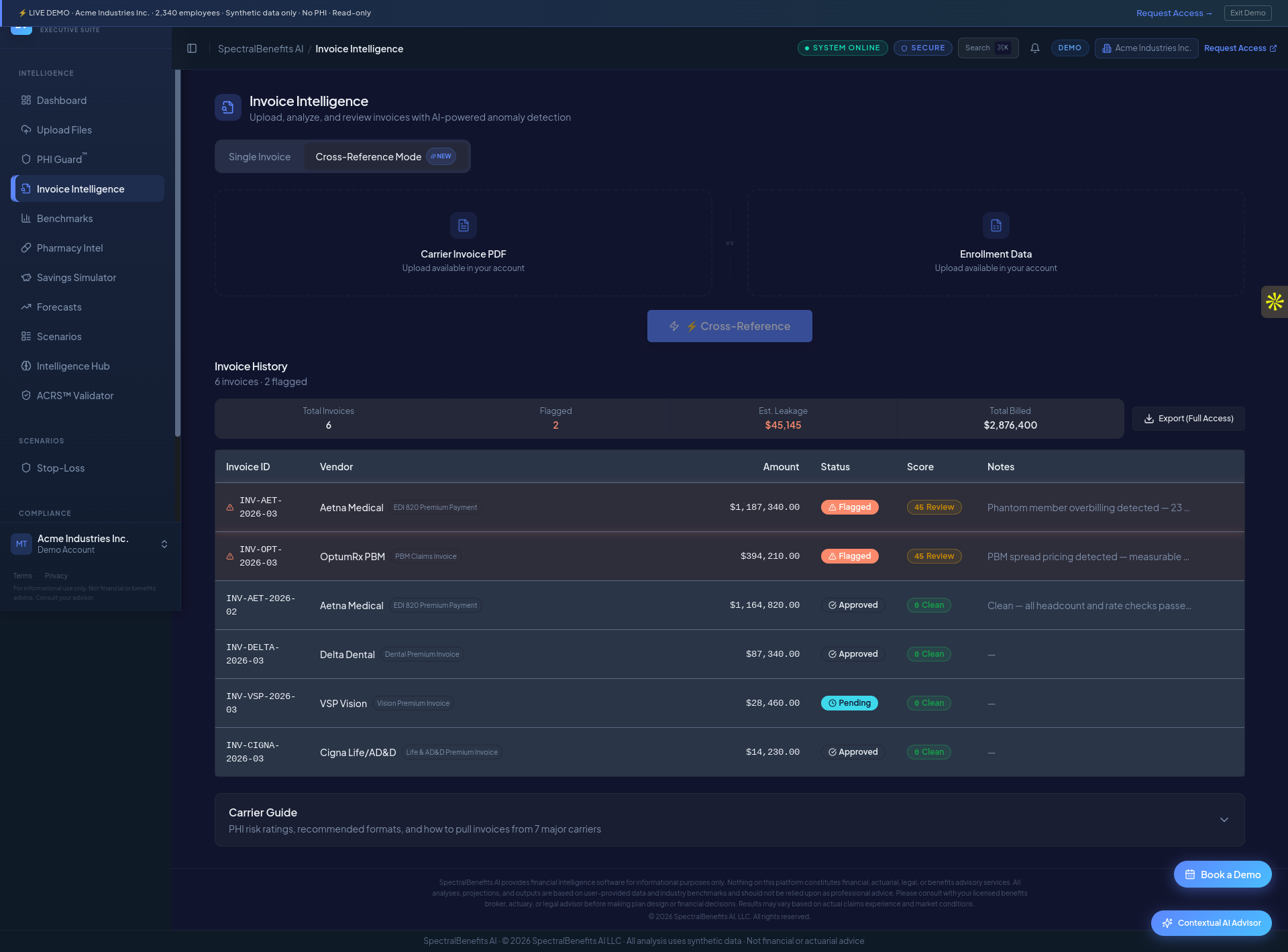Click 45 Review score for OptumRx PBM
The height and width of the screenshot is (952, 1288).
pyautogui.click(x=934, y=556)
